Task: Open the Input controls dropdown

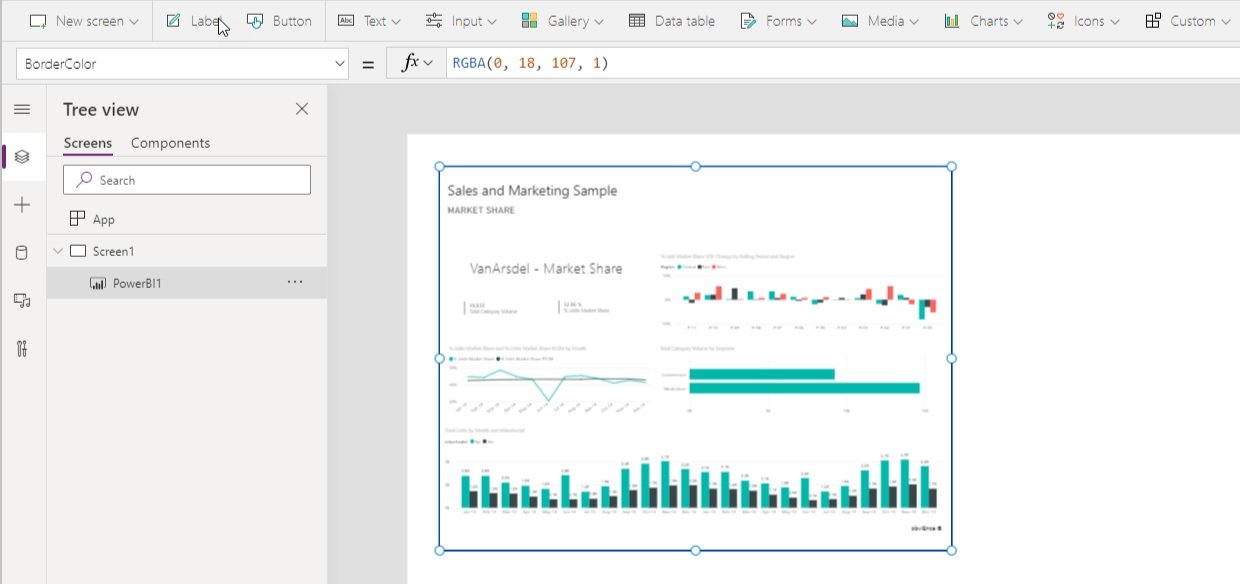Action: coord(461,21)
